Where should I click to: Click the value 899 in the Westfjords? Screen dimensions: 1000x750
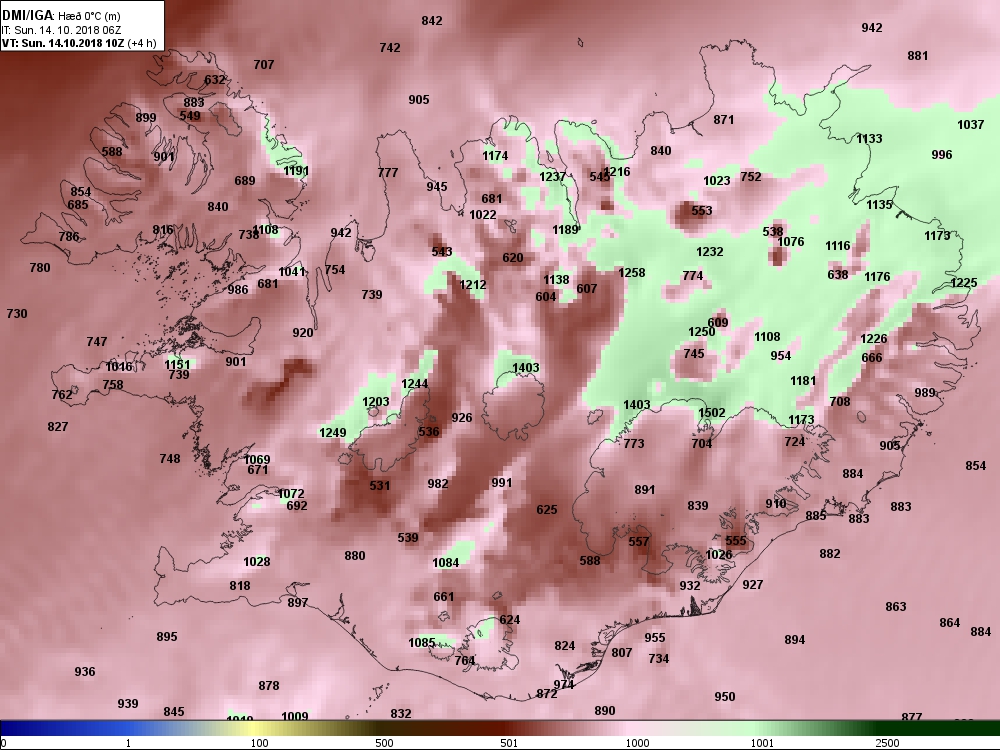point(145,117)
